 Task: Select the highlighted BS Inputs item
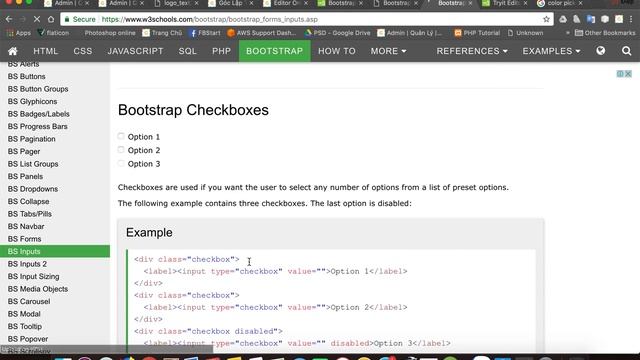coord(55,251)
